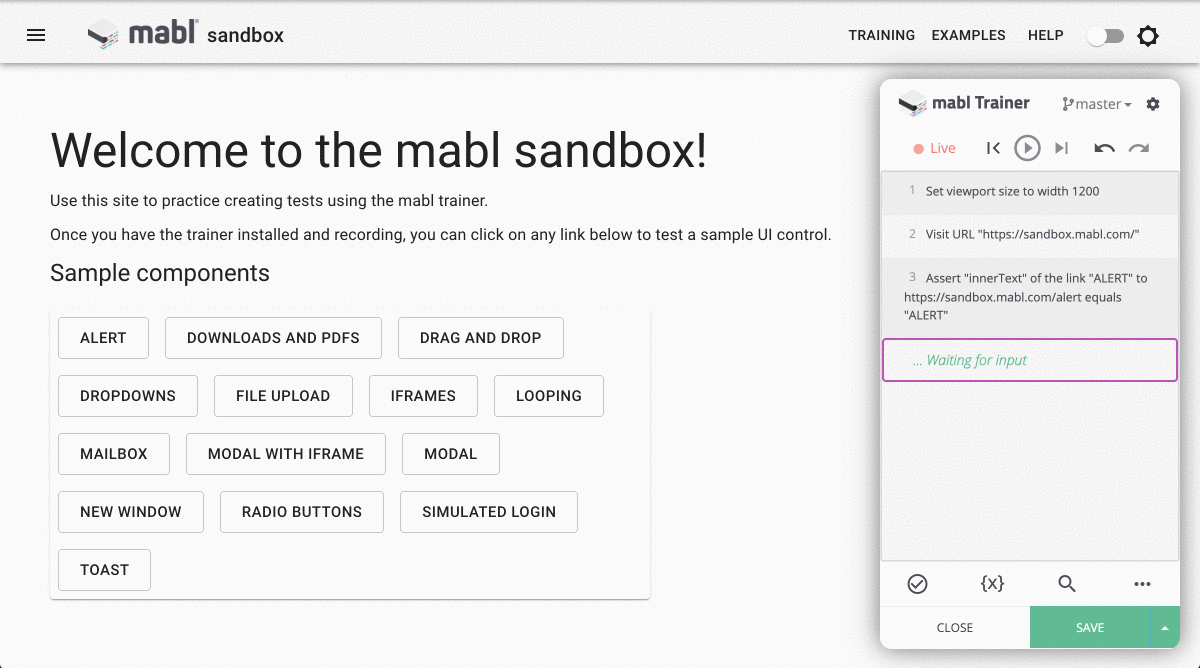1200x668 pixels.
Task: Open the DRAG AND DROP component
Action: [481, 338]
